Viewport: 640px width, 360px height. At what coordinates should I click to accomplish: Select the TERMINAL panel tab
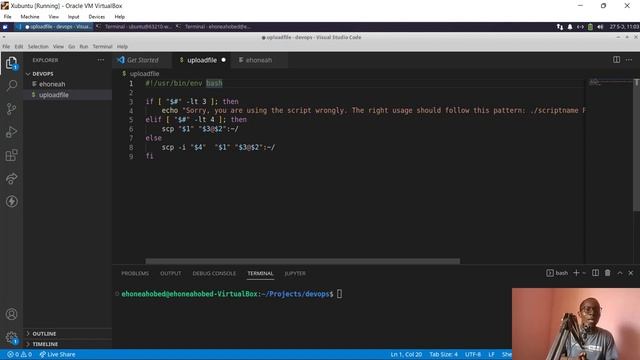(x=260, y=273)
